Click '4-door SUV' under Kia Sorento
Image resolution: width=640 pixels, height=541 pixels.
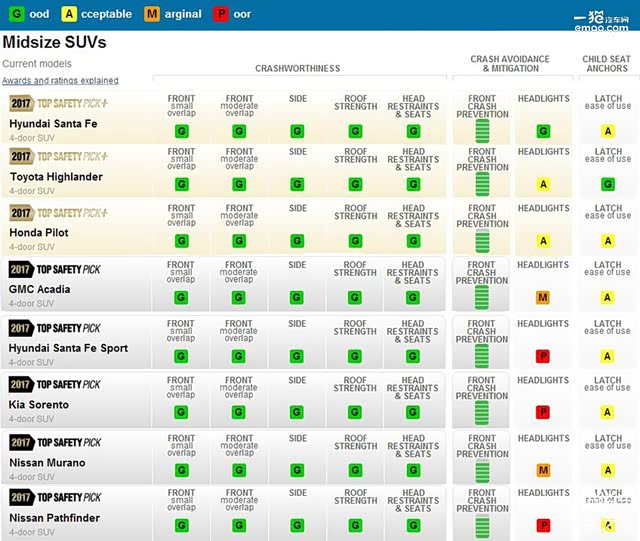(x=31, y=419)
